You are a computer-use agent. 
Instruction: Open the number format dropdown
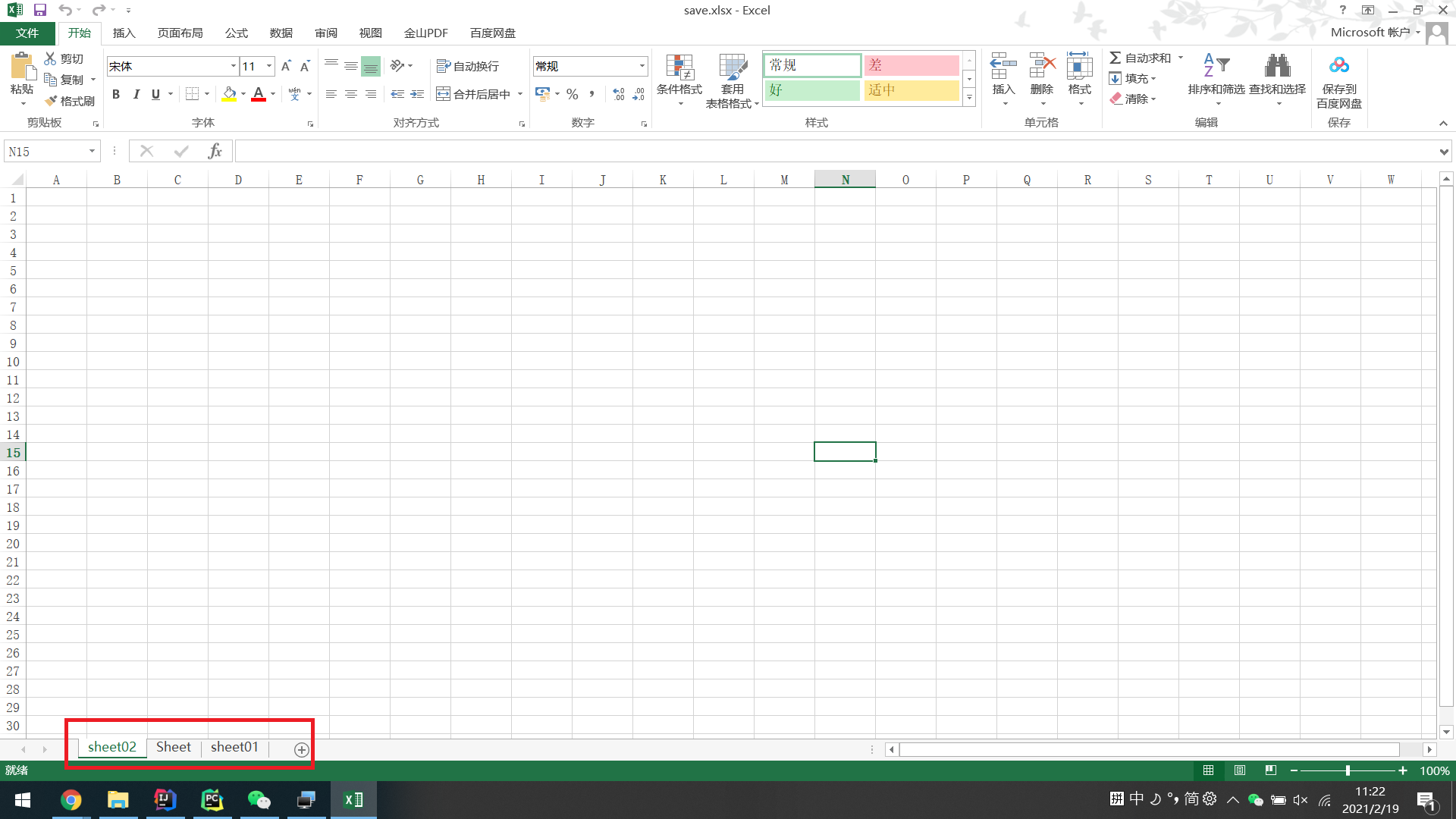642,66
